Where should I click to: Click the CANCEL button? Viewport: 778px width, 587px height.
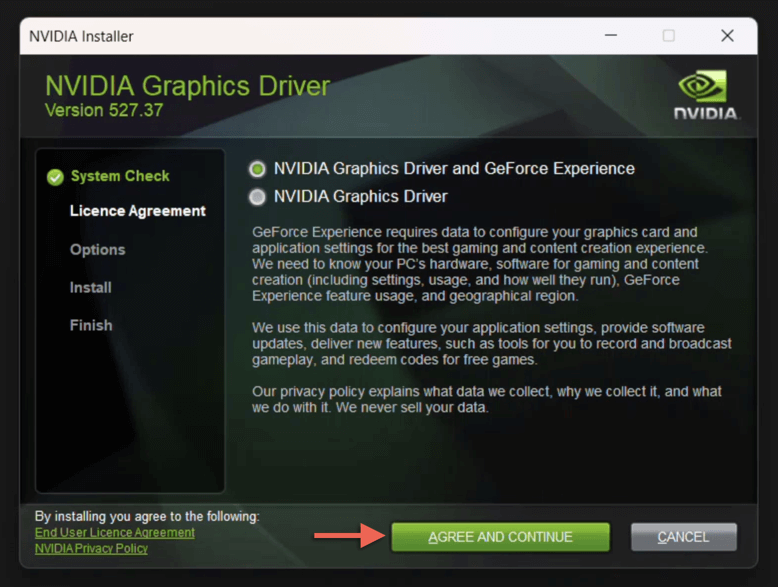[683, 537]
